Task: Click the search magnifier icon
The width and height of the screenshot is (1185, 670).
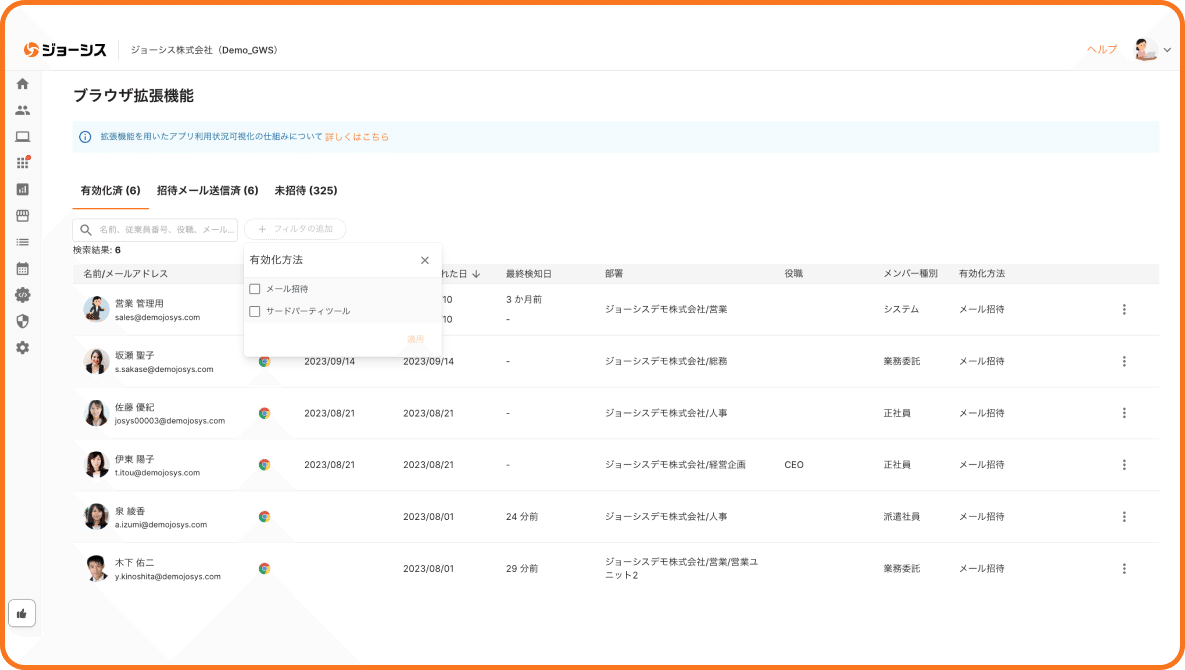Action: (x=86, y=230)
